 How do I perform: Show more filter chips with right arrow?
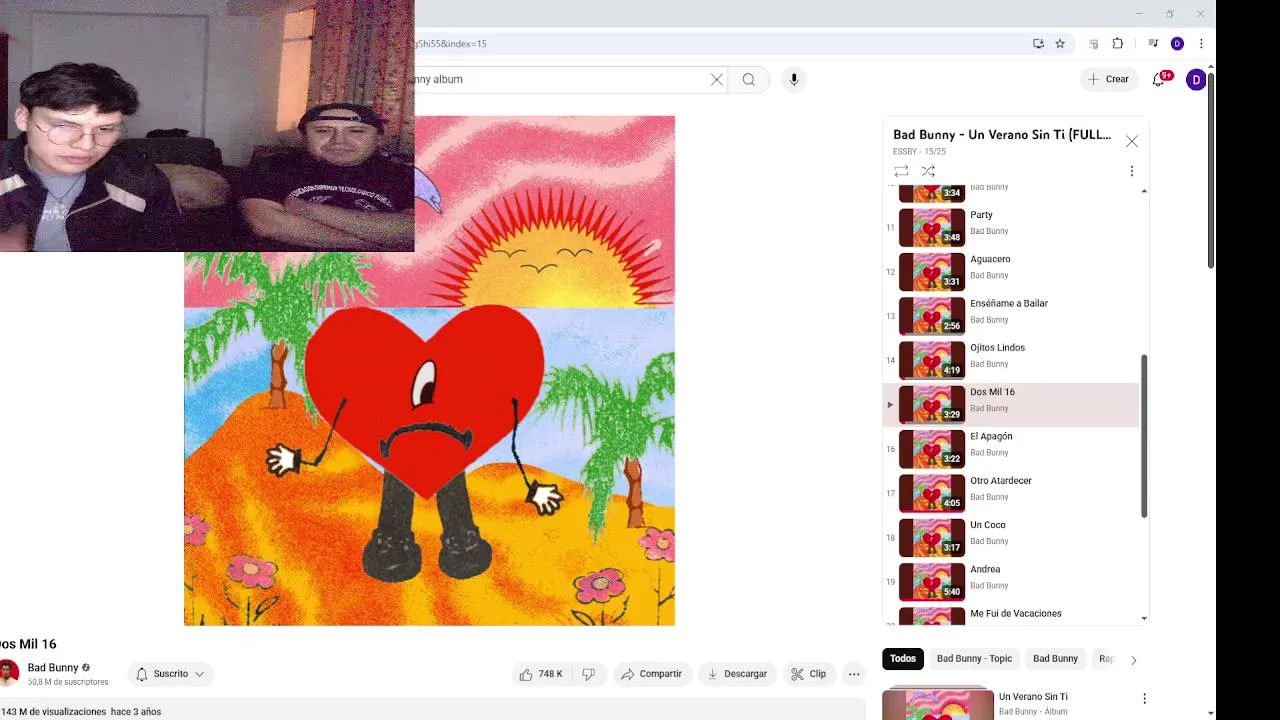[x=1133, y=660]
